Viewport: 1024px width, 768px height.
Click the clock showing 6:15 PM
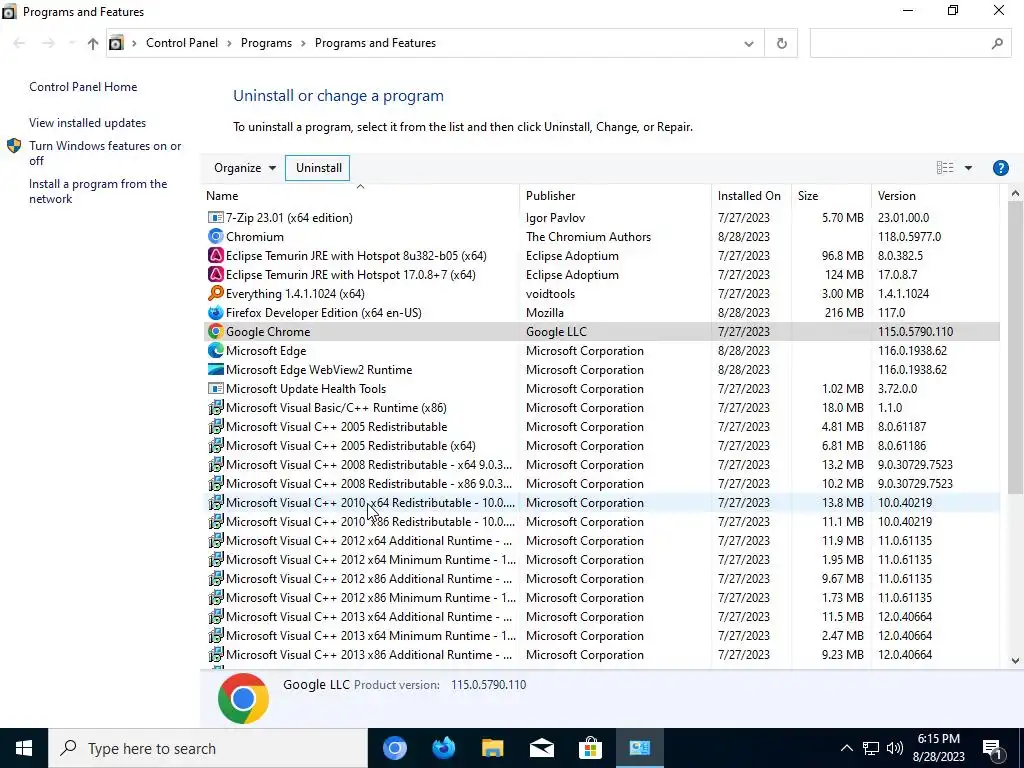point(938,739)
